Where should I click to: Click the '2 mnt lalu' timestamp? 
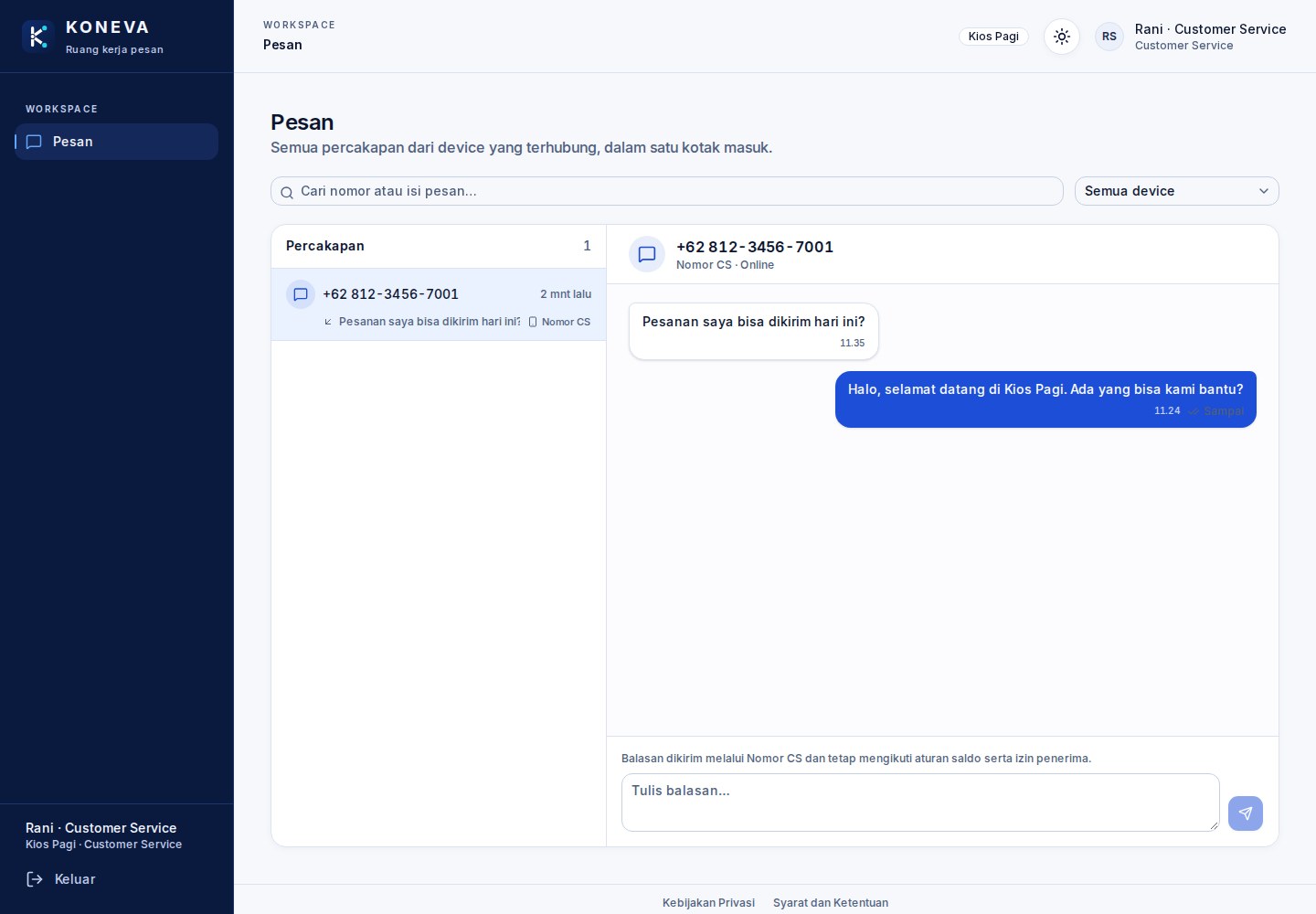566,294
